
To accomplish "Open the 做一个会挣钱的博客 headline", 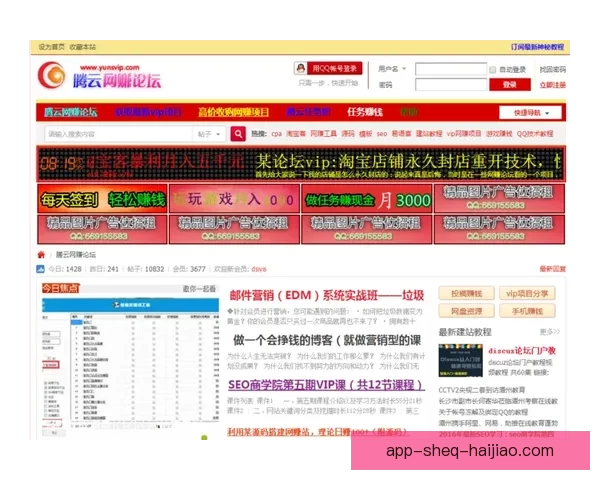I will 327,340.
